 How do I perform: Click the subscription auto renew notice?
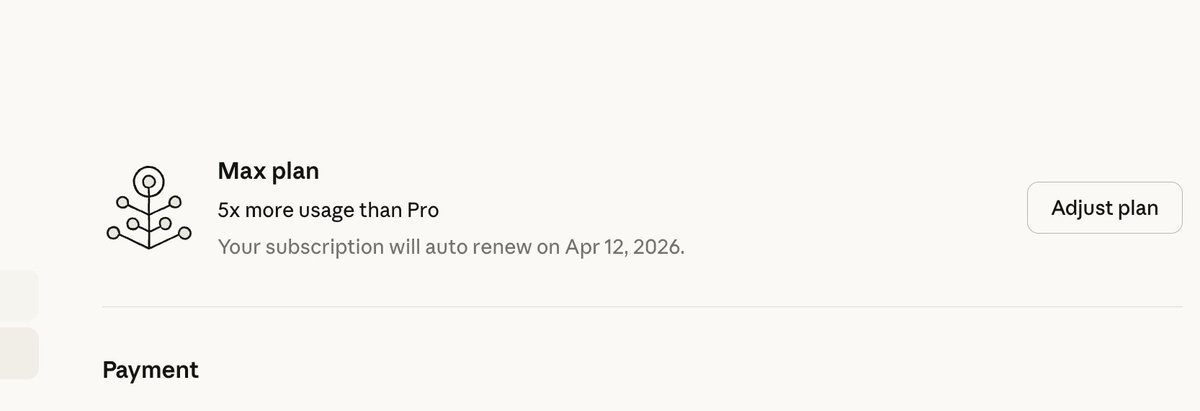click(x=451, y=246)
